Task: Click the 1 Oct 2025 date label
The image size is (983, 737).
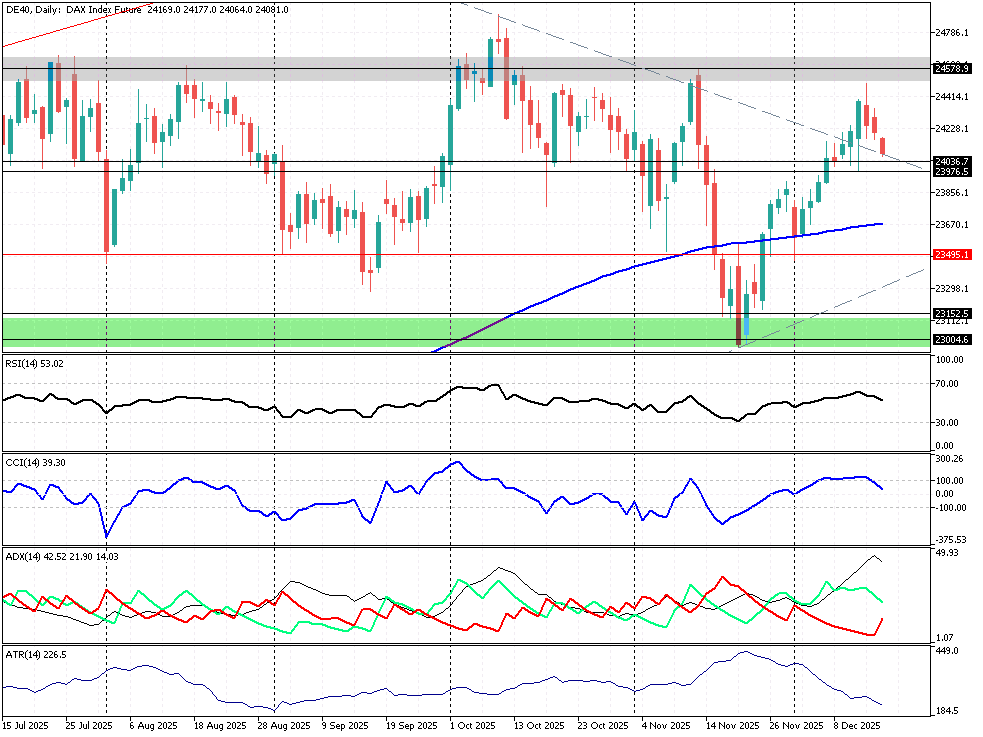Action: tap(472, 725)
